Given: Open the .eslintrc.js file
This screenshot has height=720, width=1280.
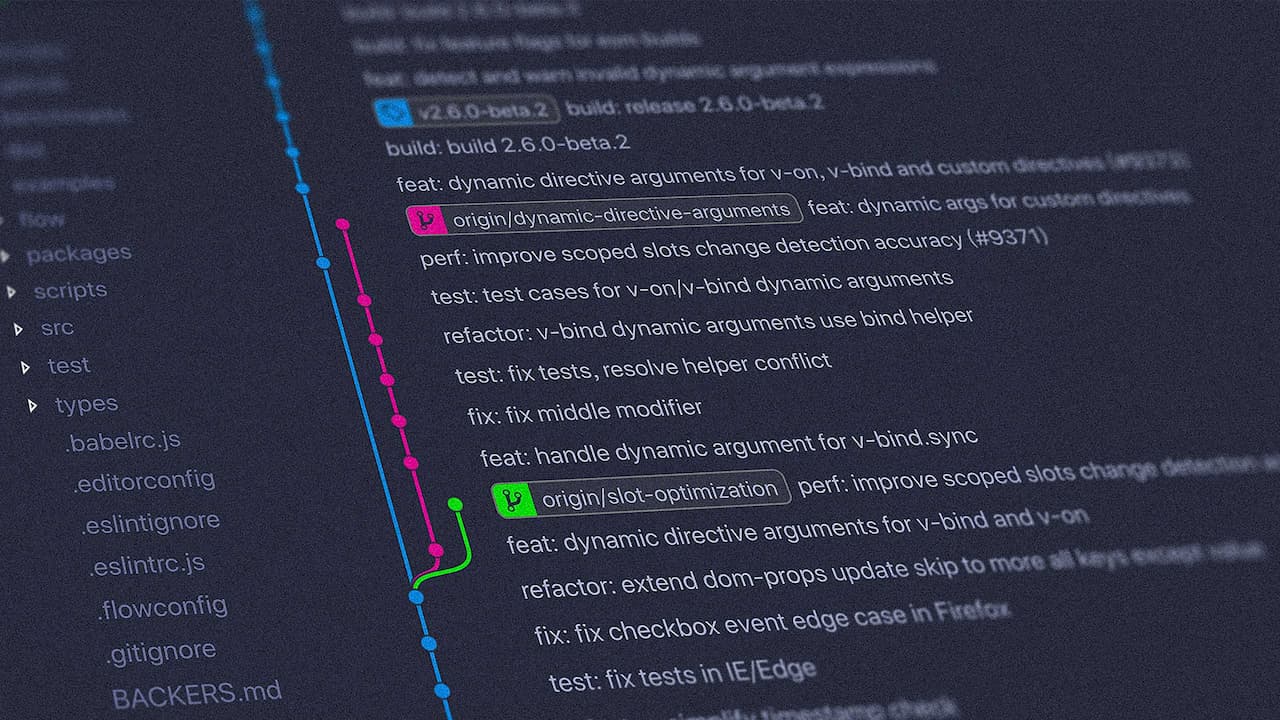Looking at the screenshot, I should point(147,565).
